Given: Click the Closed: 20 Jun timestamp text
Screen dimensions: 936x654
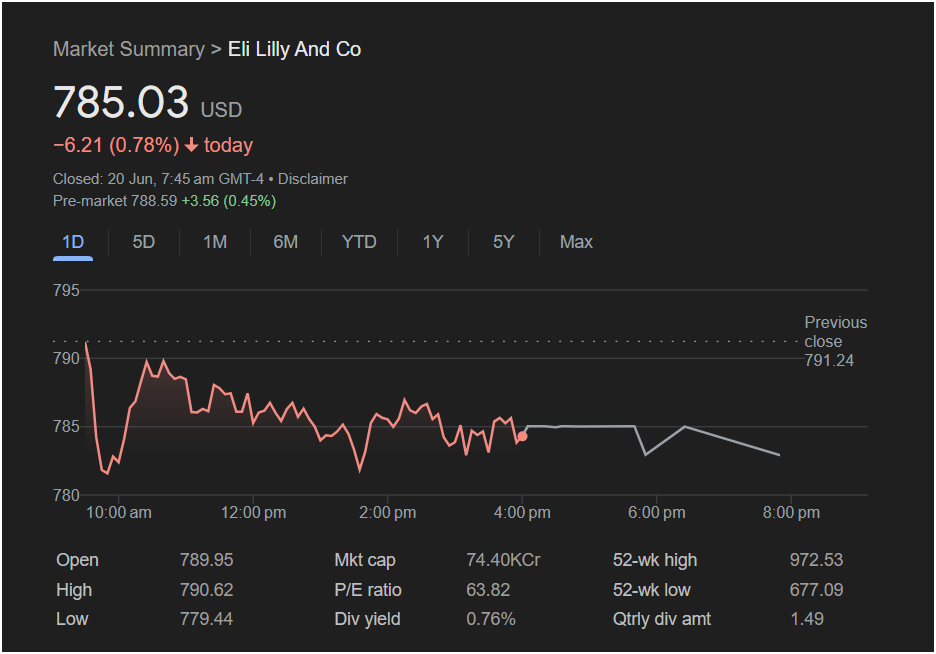Looking at the screenshot, I should coord(158,179).
